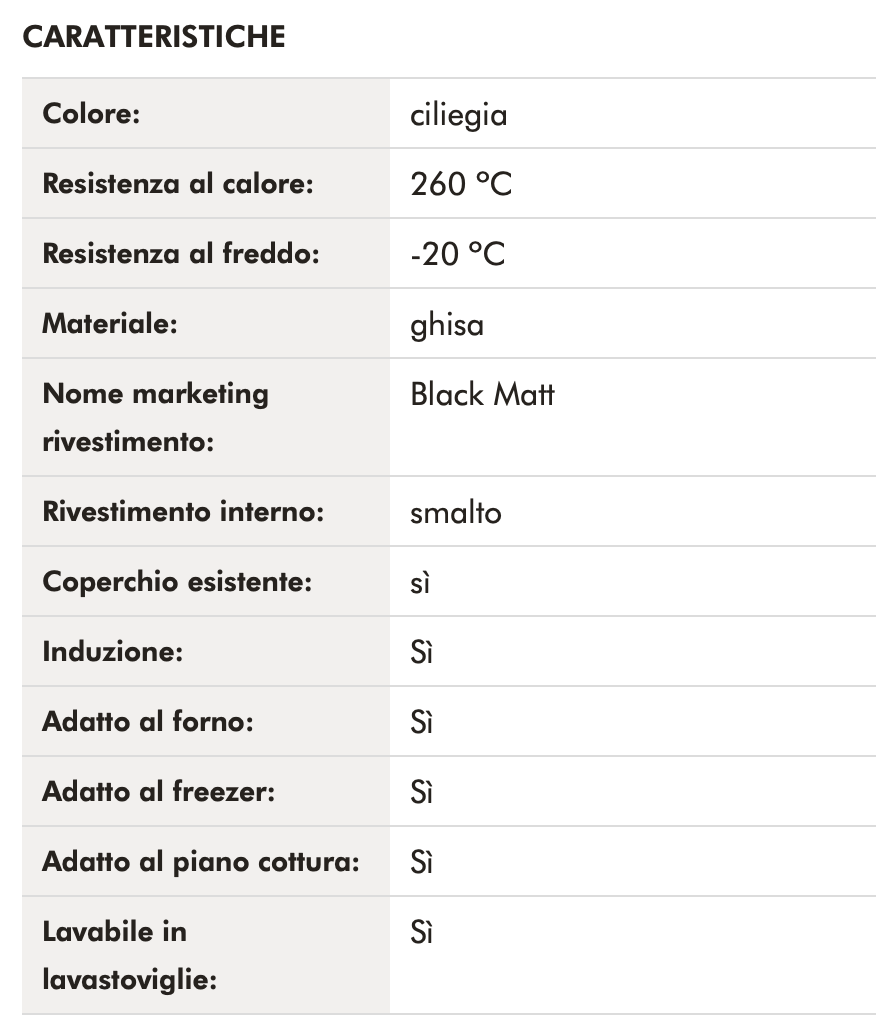This screenshot has width=876, height=1036.
Task: Click the Induzione label
Action: (112, 652)
